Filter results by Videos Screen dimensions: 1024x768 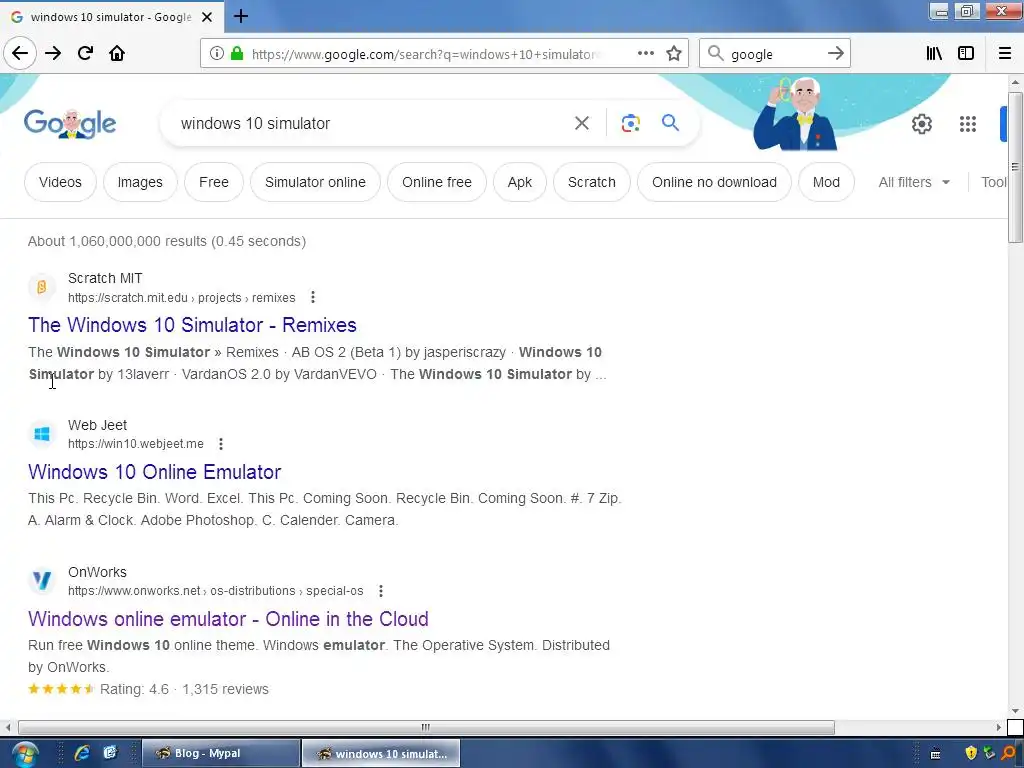[x=60, y=182]
